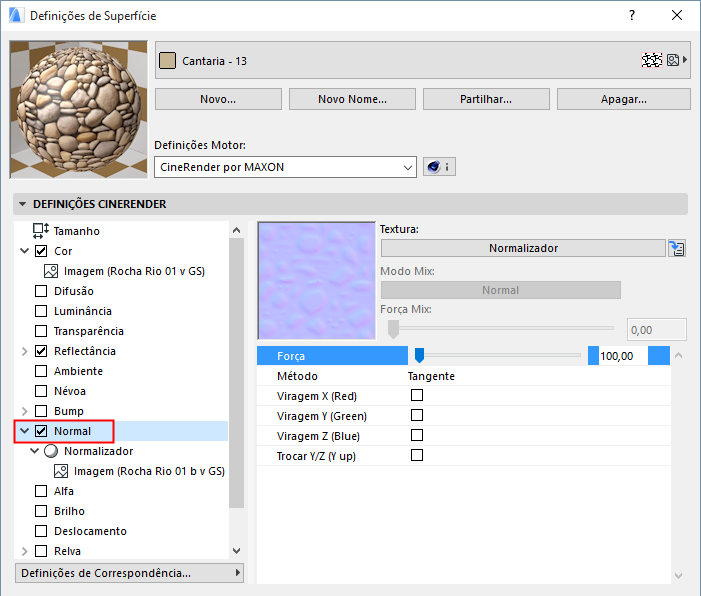
Task: Select image icon for Rocha Rio 01 v GS
Action: click(51, 271)
